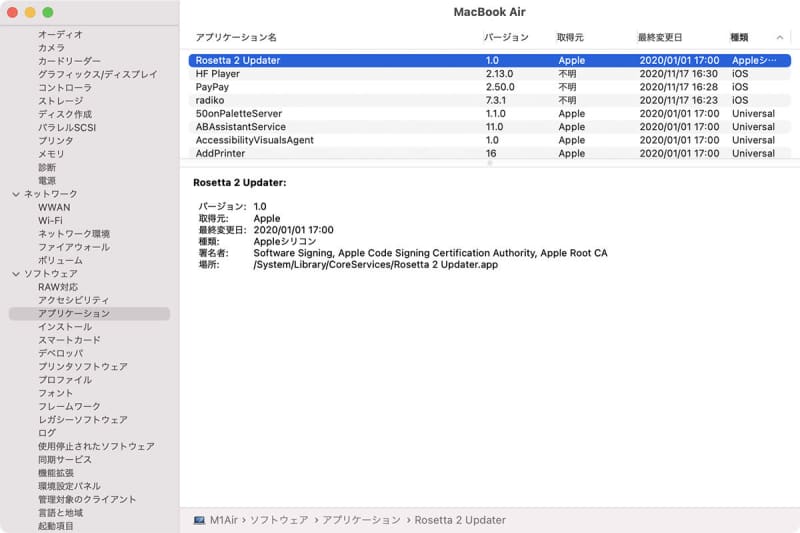
Task: Open インストール in the sidebar
Action: tap(65, 327)
